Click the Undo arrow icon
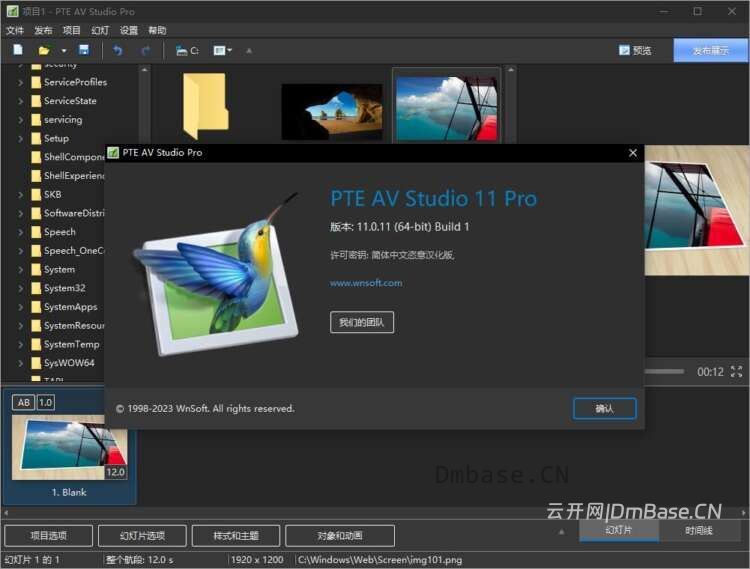The width and height of the screenshot is (750, 569). point(118,50)
